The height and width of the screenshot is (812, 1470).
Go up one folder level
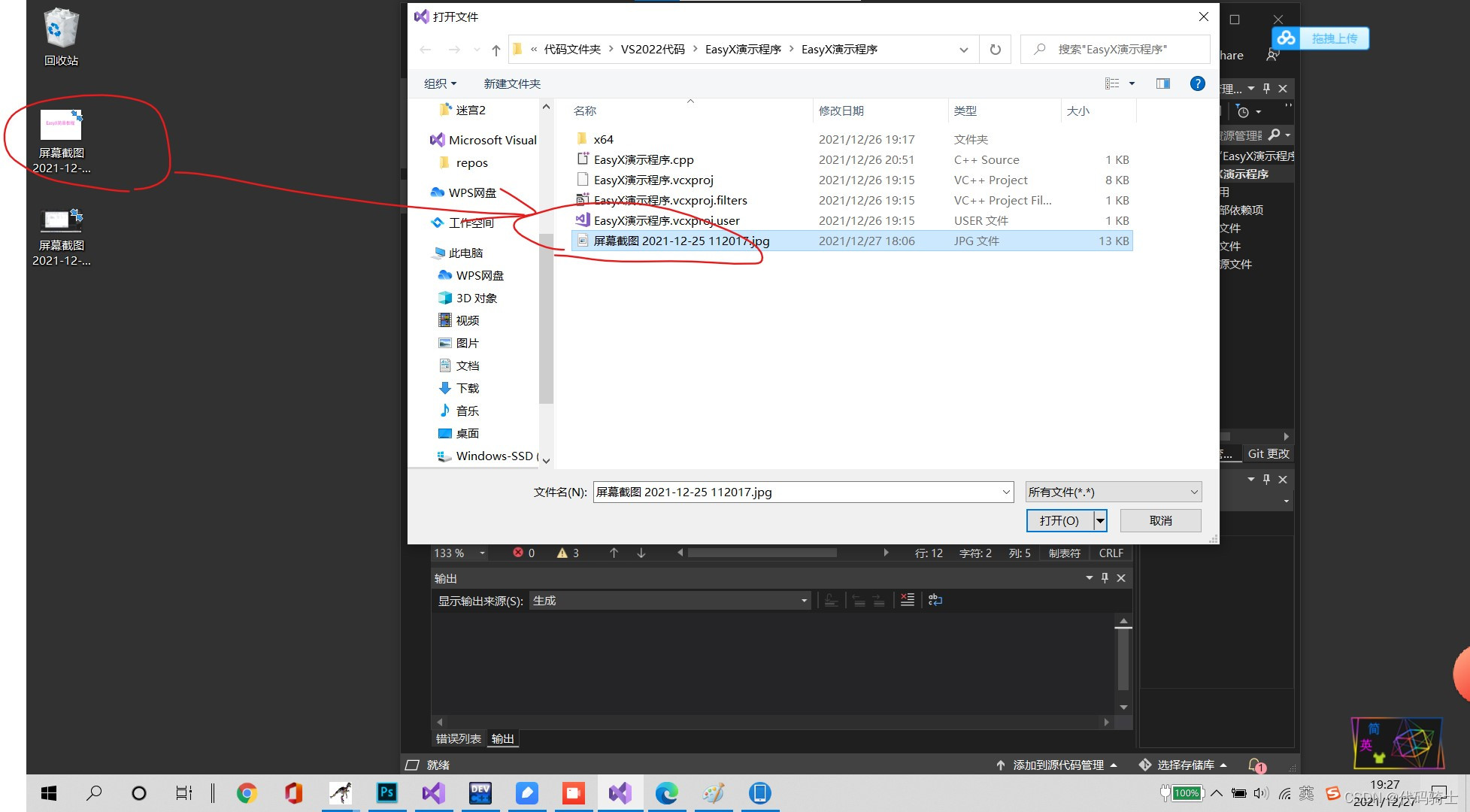point(496,50)
